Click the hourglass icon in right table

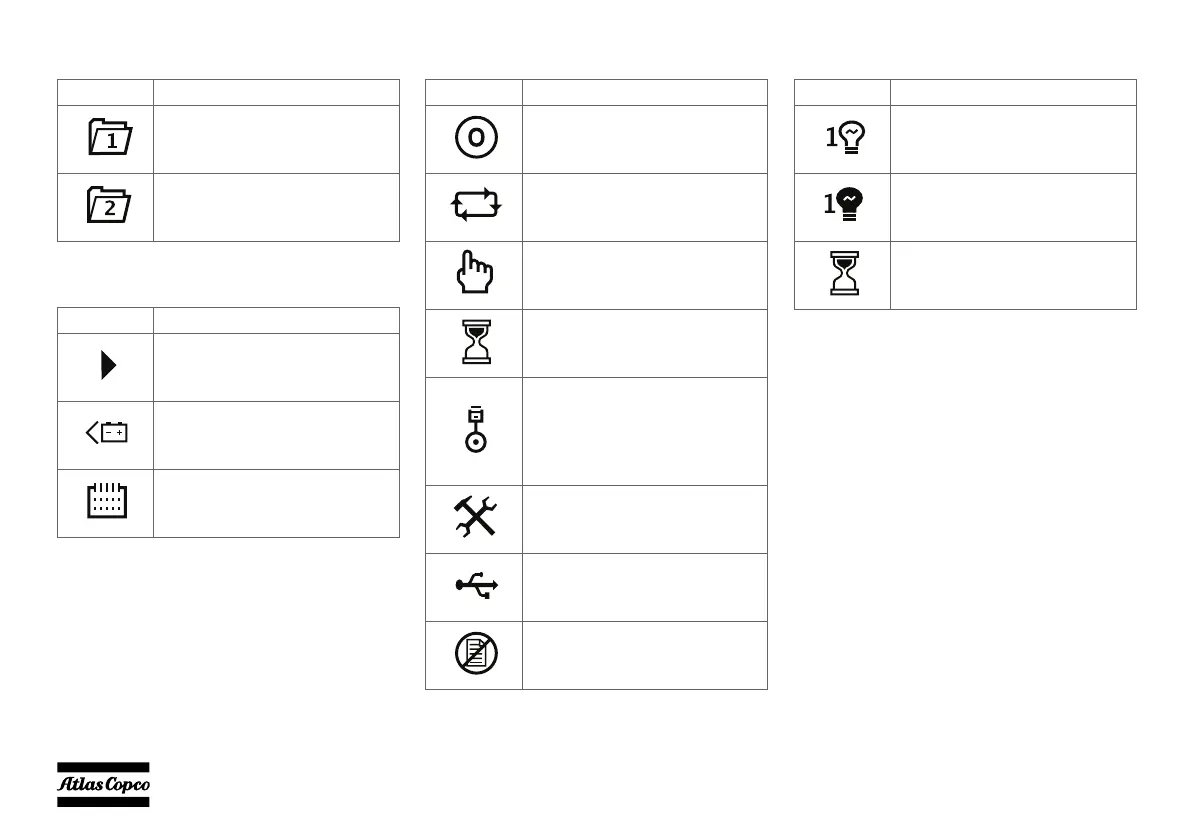pyautogui.click(x=845, y=273)
